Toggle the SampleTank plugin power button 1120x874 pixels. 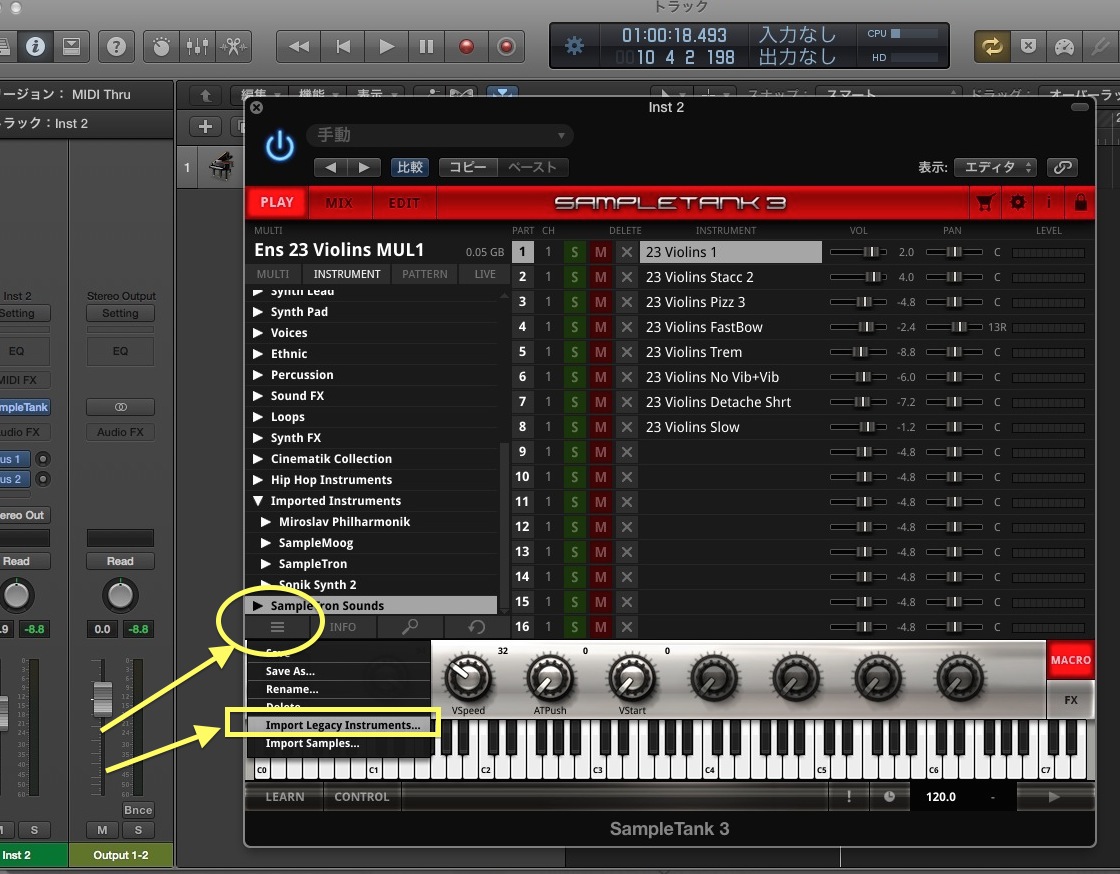[x=279, y=146]
